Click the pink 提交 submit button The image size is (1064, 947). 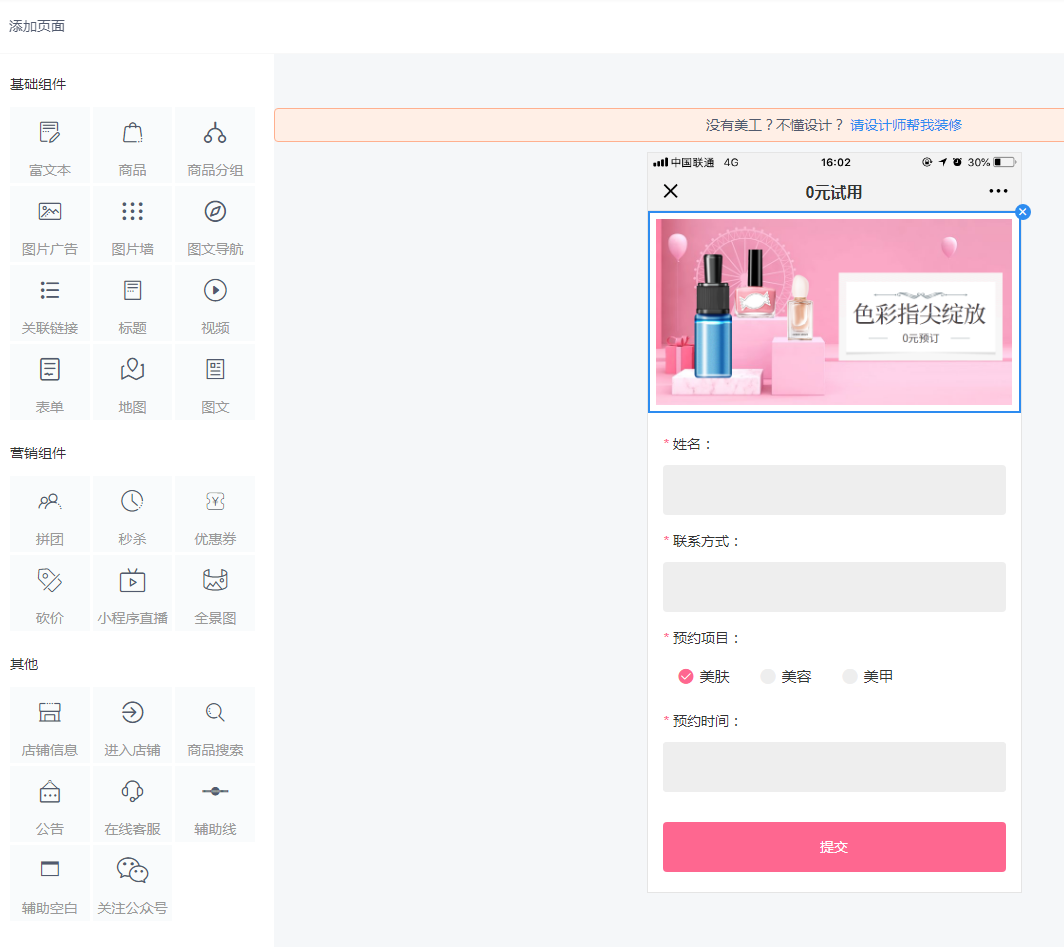point(834,847)
